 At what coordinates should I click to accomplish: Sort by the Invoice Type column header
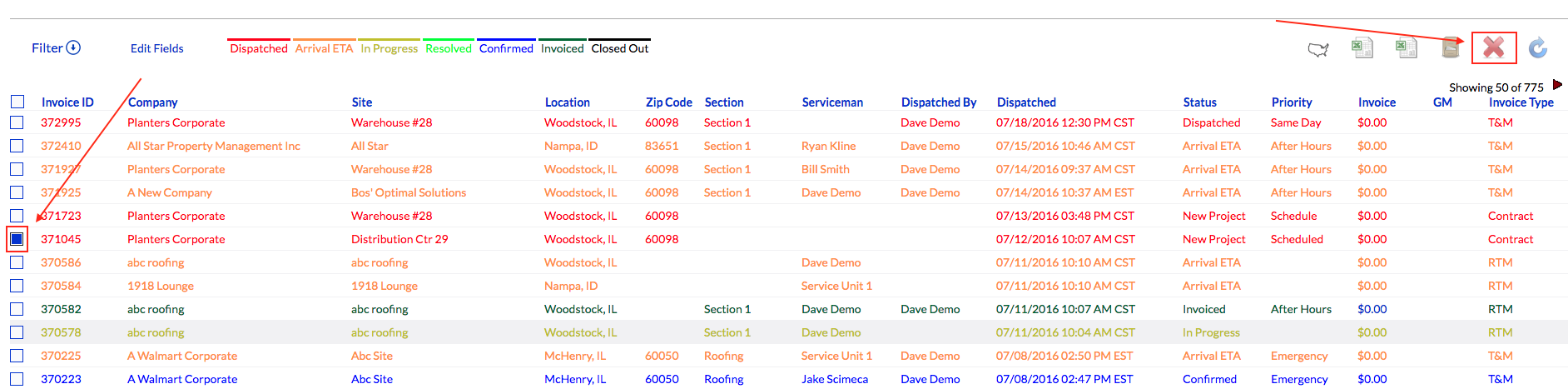[x=1521, y=102]
